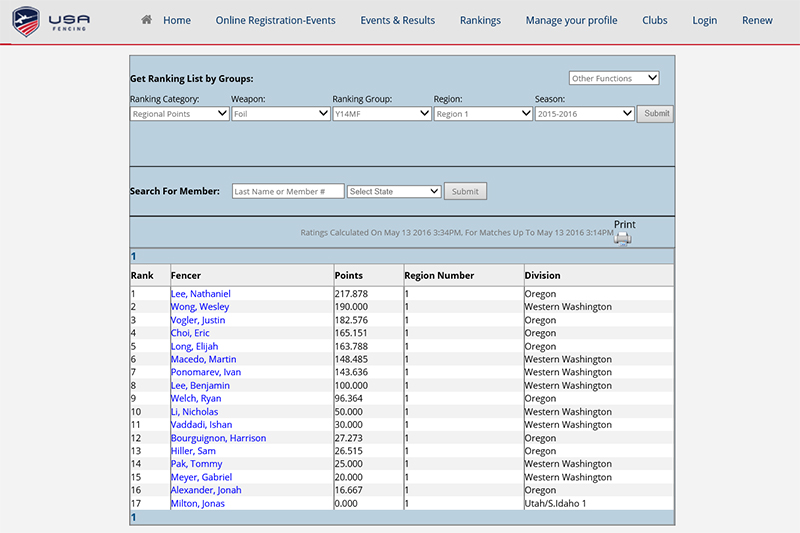Open fencer Vaddadi, Ishan
This screenshot has height=533, width=800.
(201, 424)
